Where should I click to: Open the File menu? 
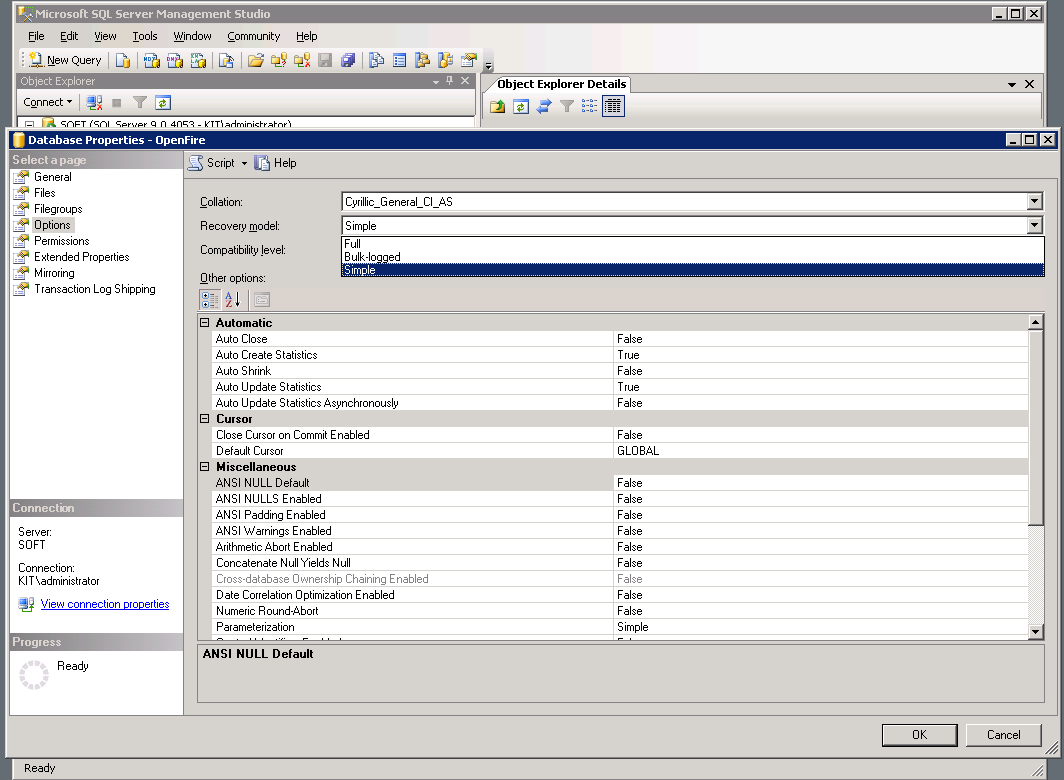36,36
